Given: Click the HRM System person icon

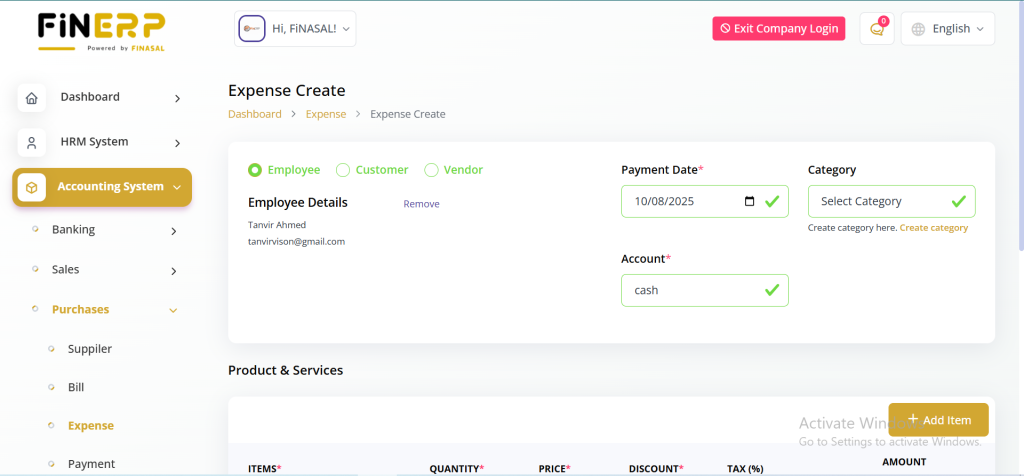Looking at the screenshot, I should 32,143.
